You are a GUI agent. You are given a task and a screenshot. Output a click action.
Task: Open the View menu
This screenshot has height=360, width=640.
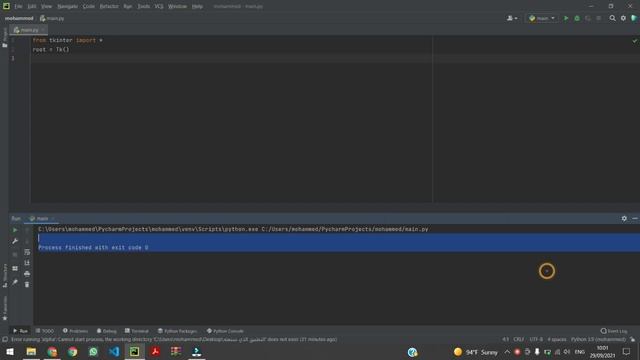47,7
